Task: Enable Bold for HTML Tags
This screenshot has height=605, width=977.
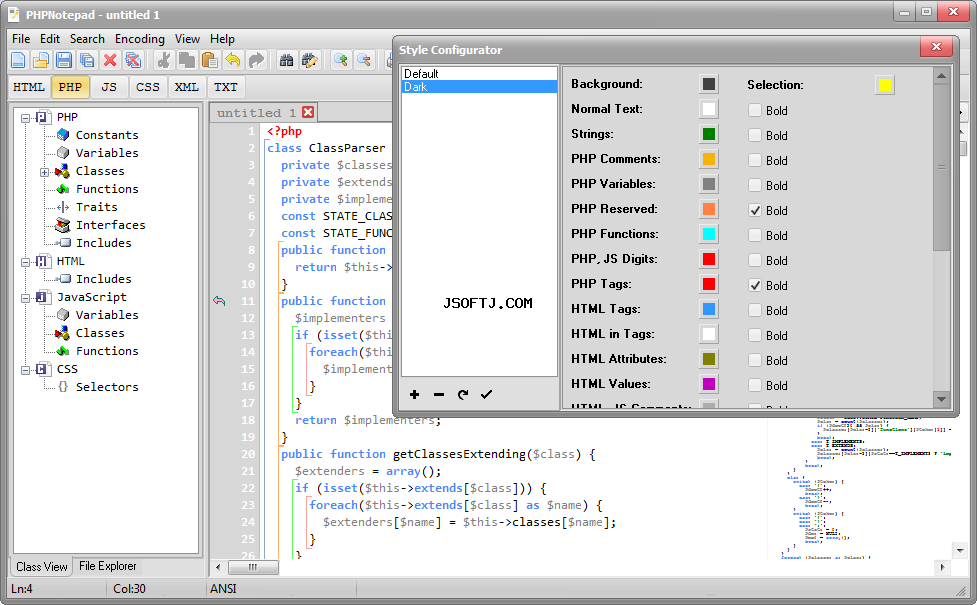Action: point(755,310)
